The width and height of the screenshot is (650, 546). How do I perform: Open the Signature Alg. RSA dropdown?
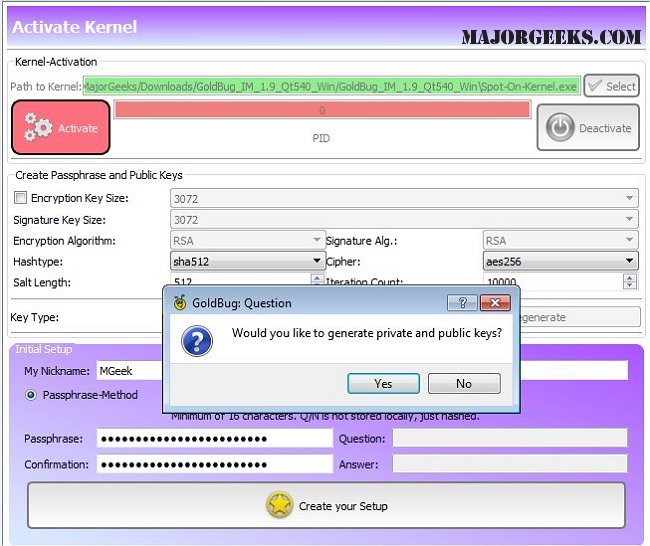click(560, 240)
